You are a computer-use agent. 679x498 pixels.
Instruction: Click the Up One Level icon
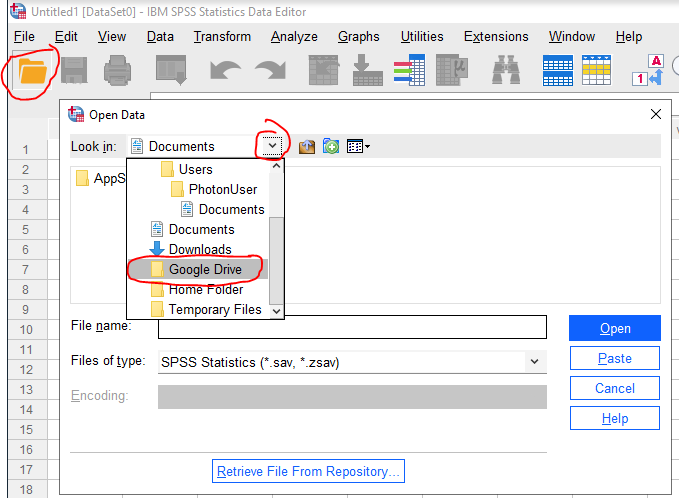pyautogui.click(x=307, y=147)
